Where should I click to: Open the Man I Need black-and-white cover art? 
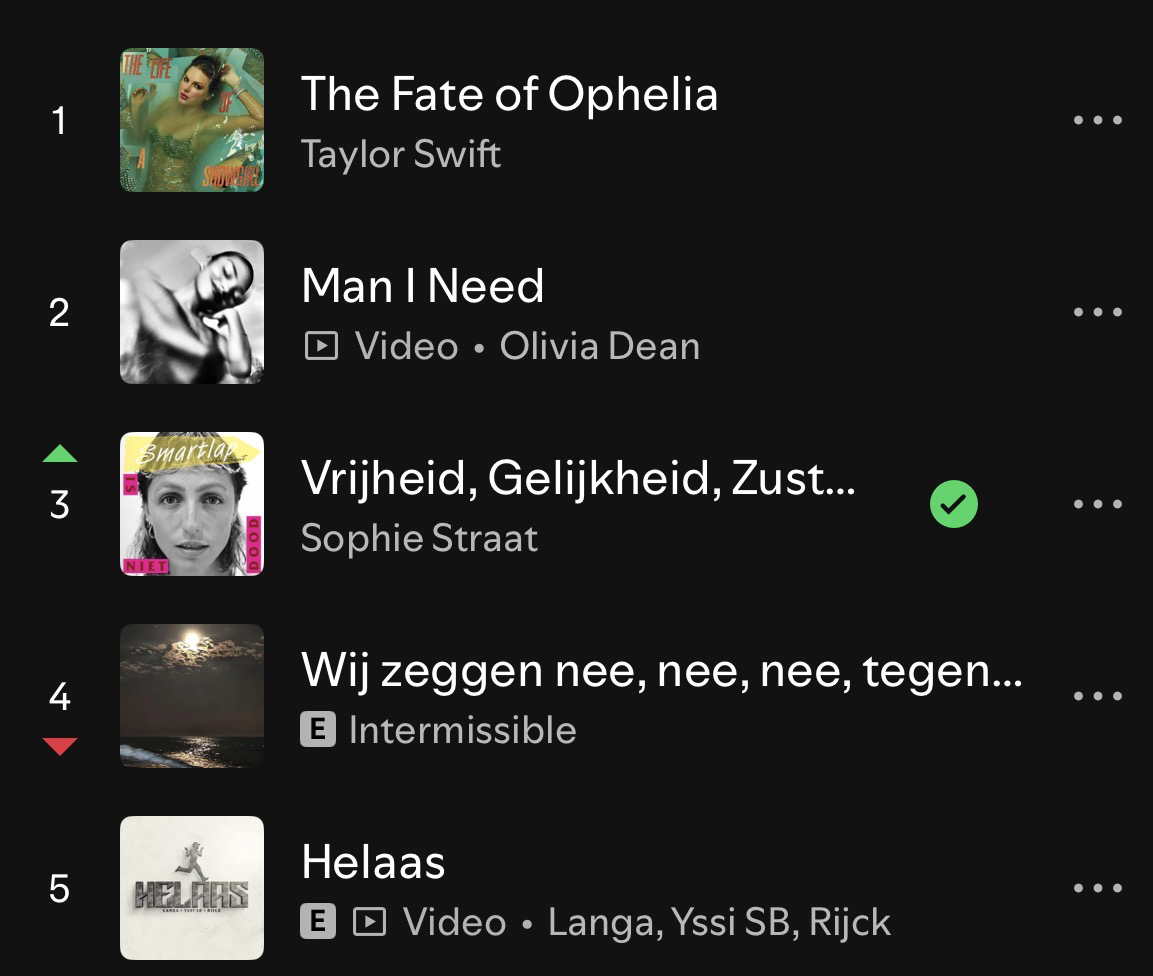click(x=192, y=312)
